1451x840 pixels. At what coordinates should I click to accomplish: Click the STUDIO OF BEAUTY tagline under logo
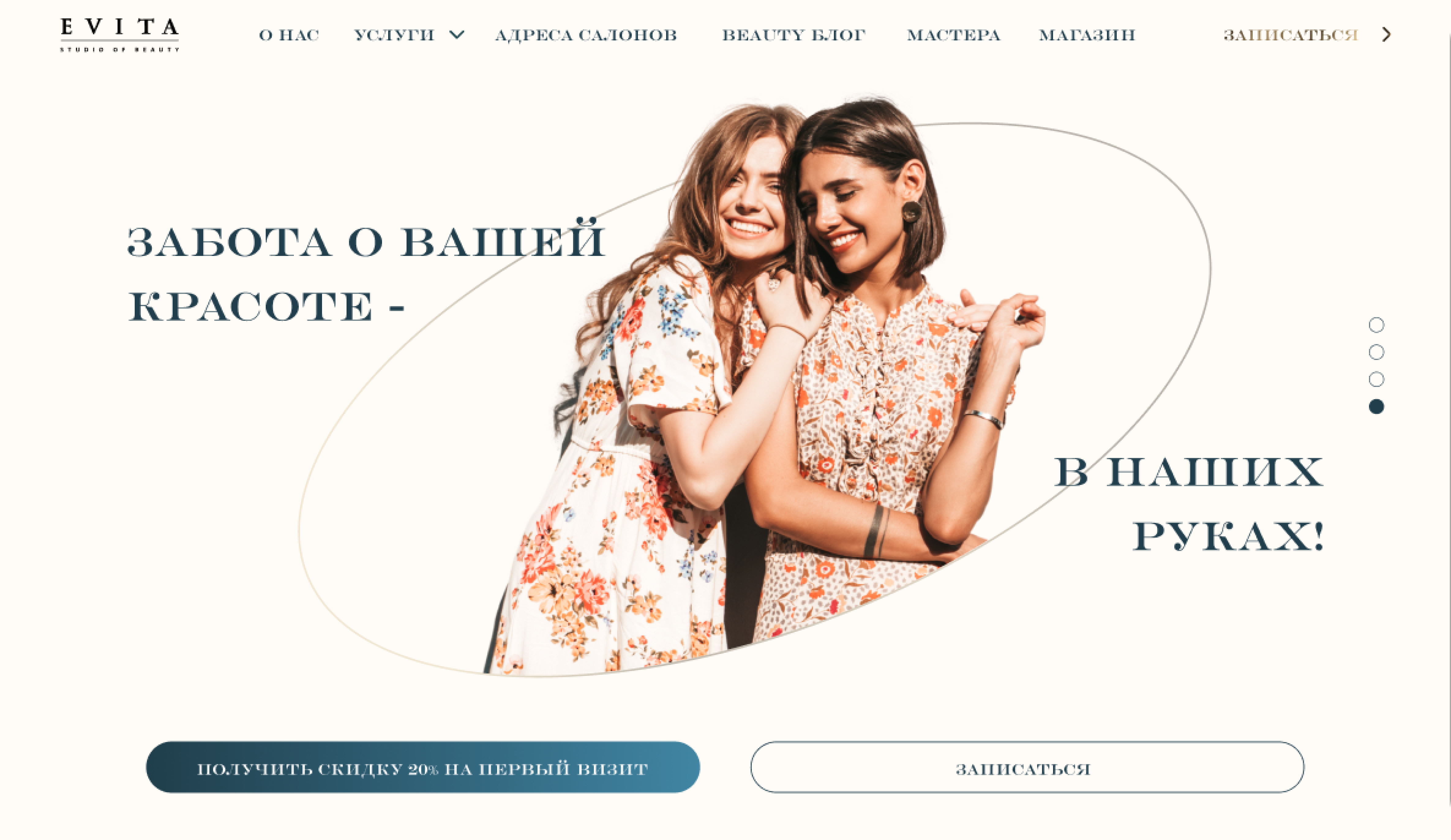[x=120, y=50]
